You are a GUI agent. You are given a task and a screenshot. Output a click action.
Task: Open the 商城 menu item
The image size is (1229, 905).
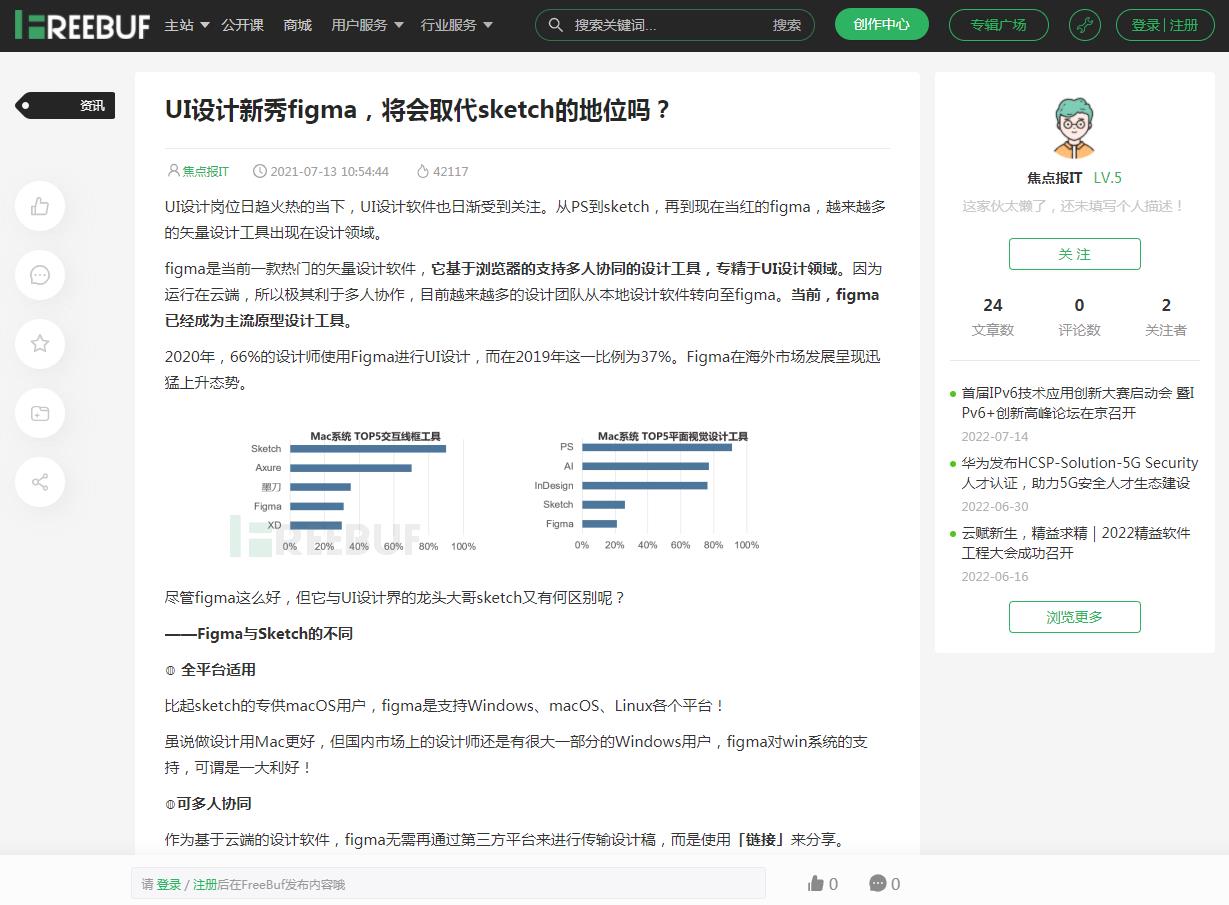coord(298,25)
